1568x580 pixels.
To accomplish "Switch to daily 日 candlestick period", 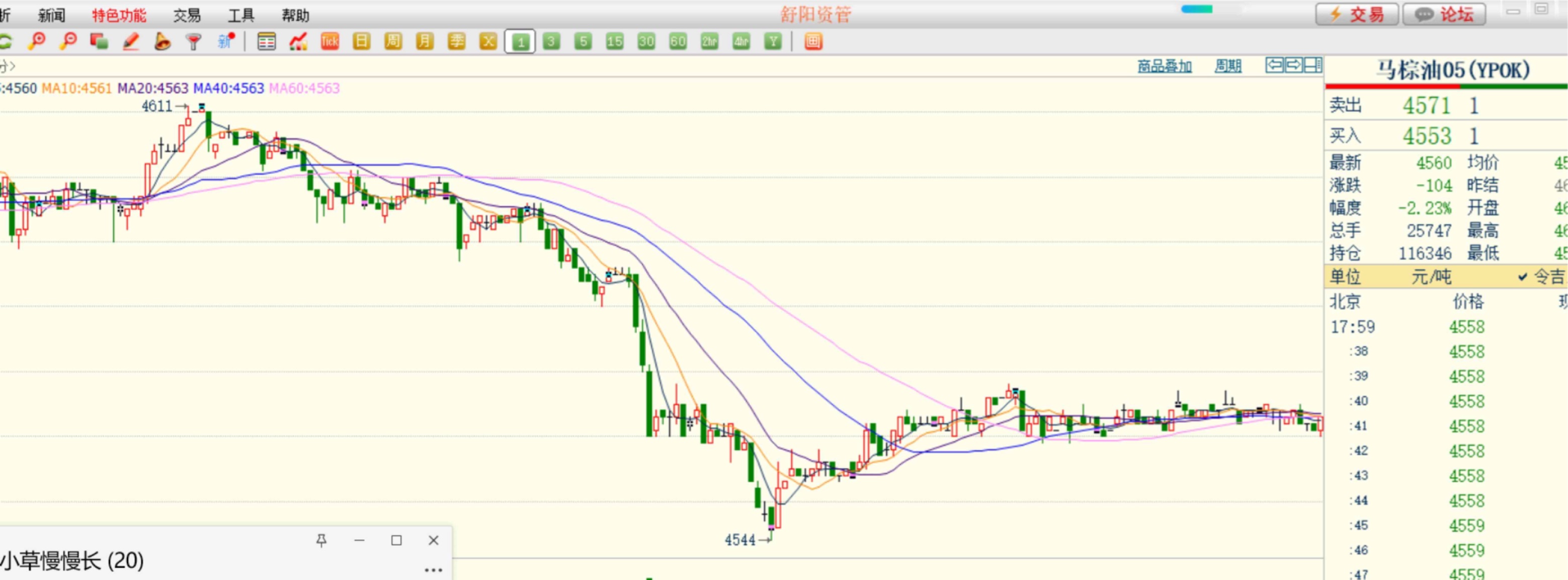I will 362,41.
